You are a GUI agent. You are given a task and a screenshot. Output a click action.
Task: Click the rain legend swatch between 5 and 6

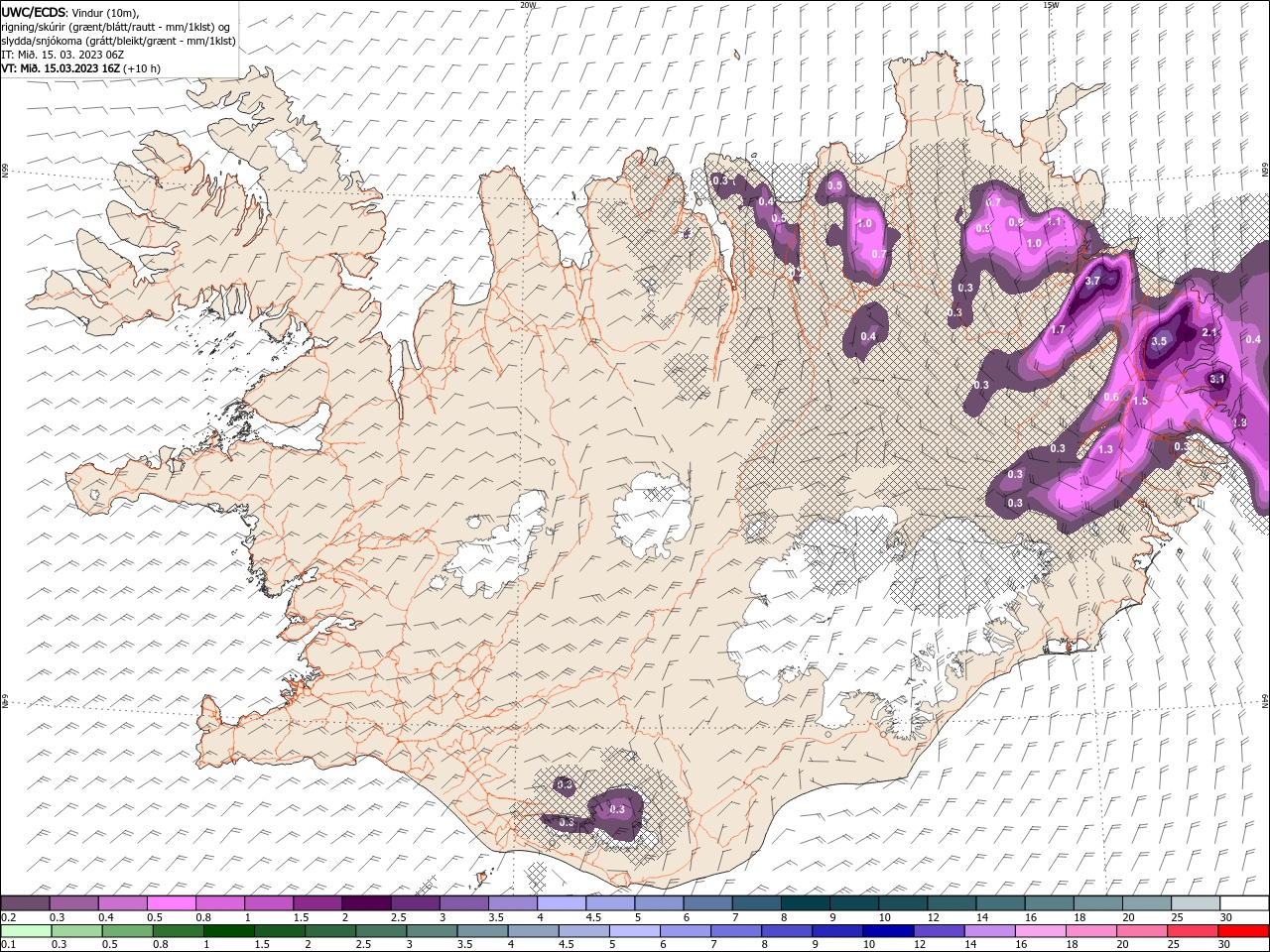point(635,931)
